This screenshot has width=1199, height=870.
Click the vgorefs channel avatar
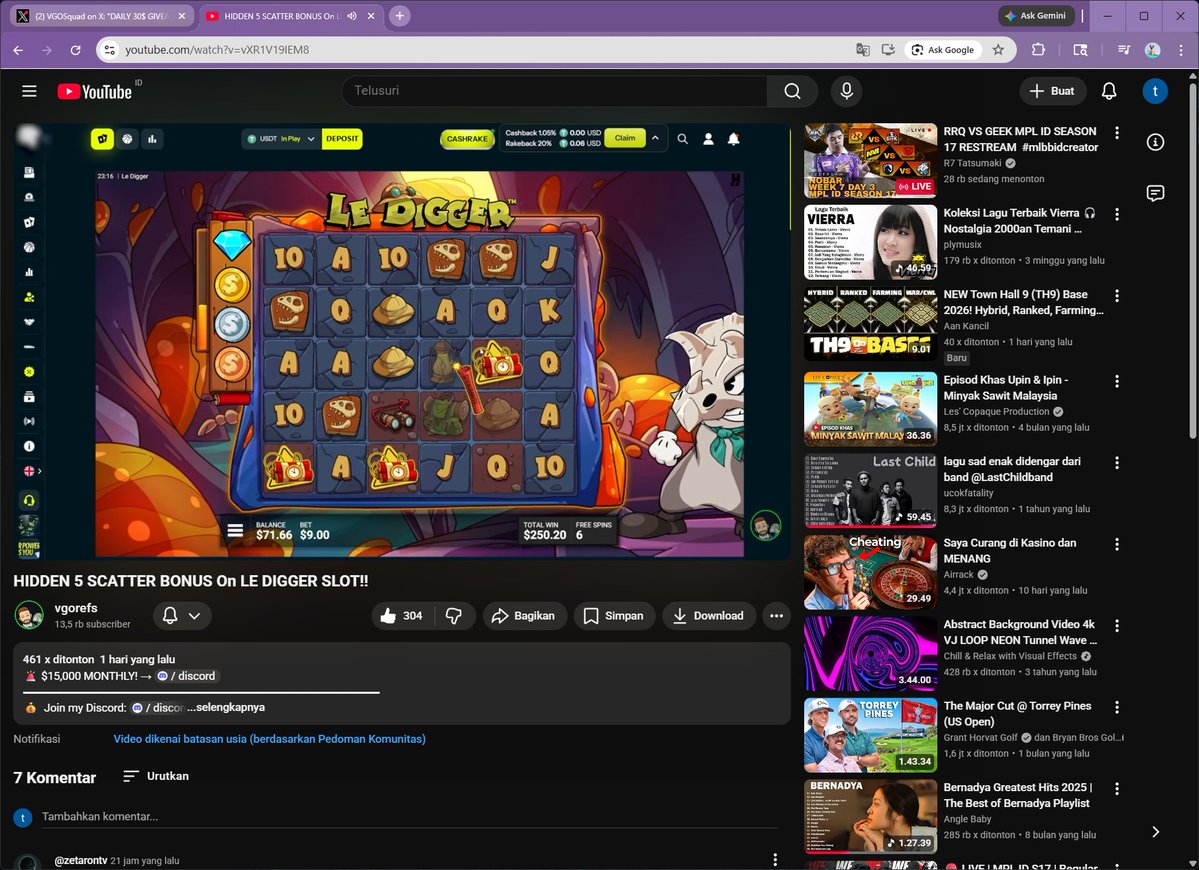point(29,615)
